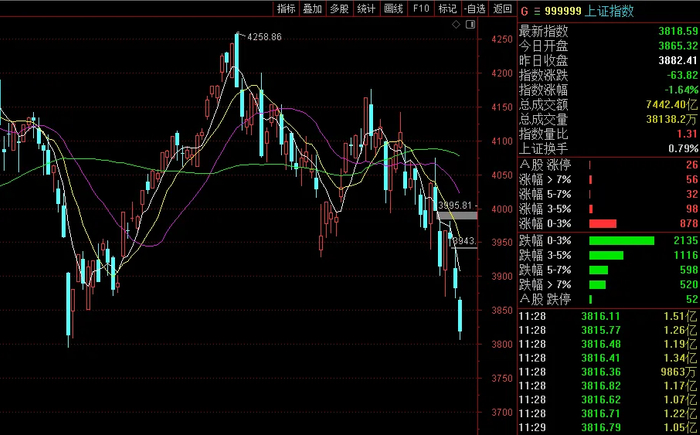Click the 标记 mark button
Image resolution: width=700 pixels, height=435 pixels.
tap(448, 8)
